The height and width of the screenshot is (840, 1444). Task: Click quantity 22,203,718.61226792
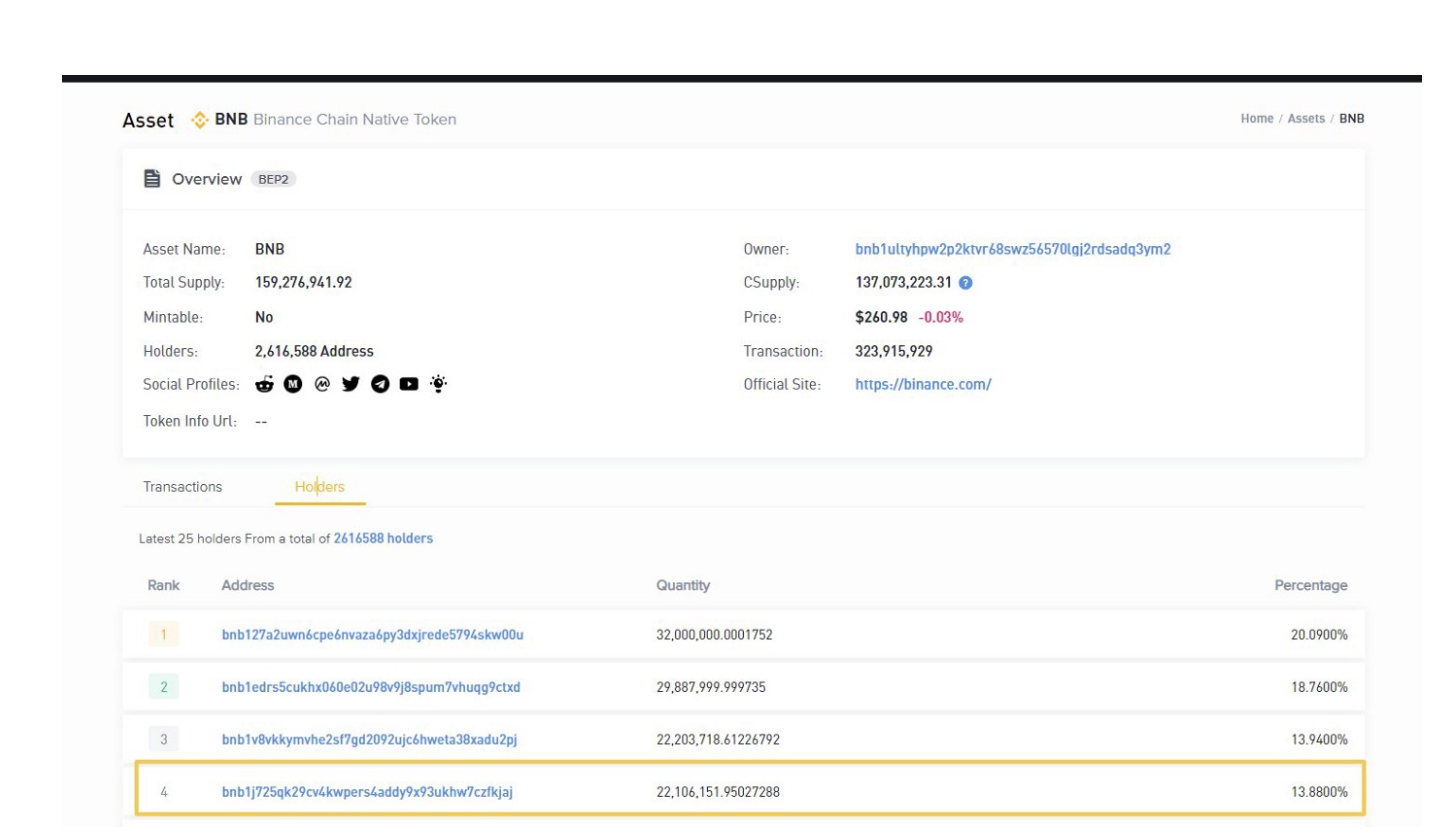(718, 740)
